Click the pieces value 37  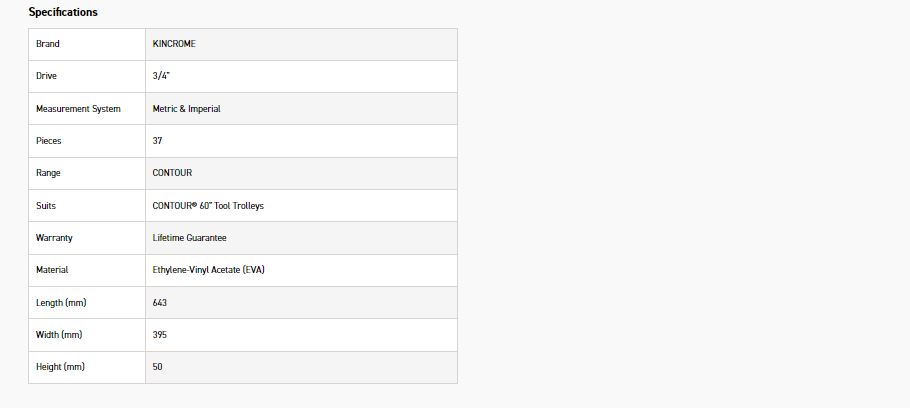point(158,141)
